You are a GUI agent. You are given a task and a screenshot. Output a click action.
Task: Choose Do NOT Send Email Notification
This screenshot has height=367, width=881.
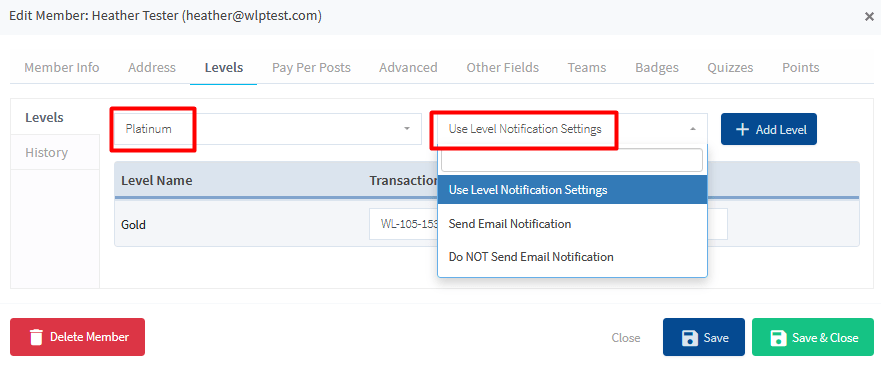tap(572, 257)
